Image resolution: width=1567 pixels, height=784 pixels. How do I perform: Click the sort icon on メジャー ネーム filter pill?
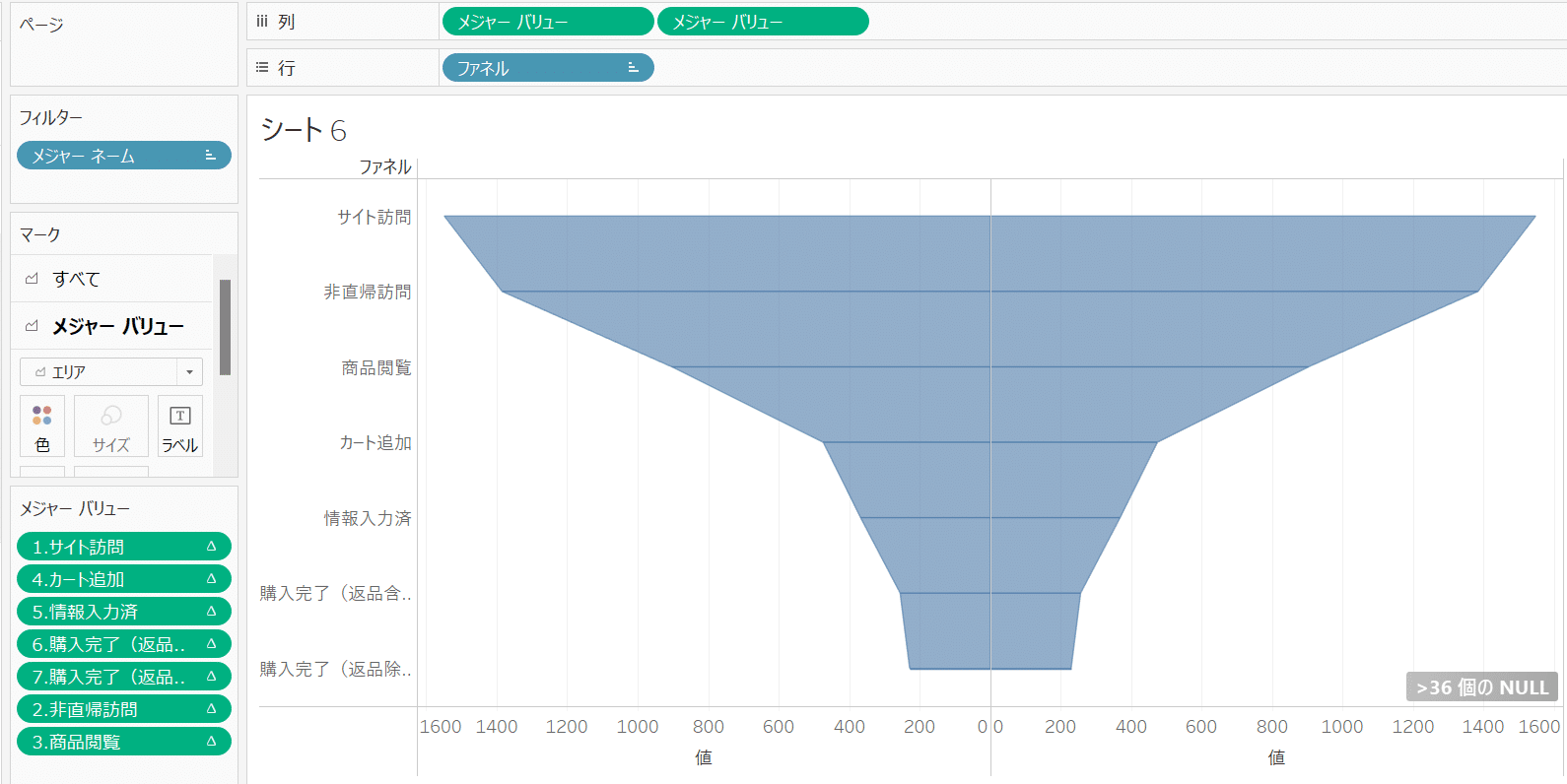[210, 156]
